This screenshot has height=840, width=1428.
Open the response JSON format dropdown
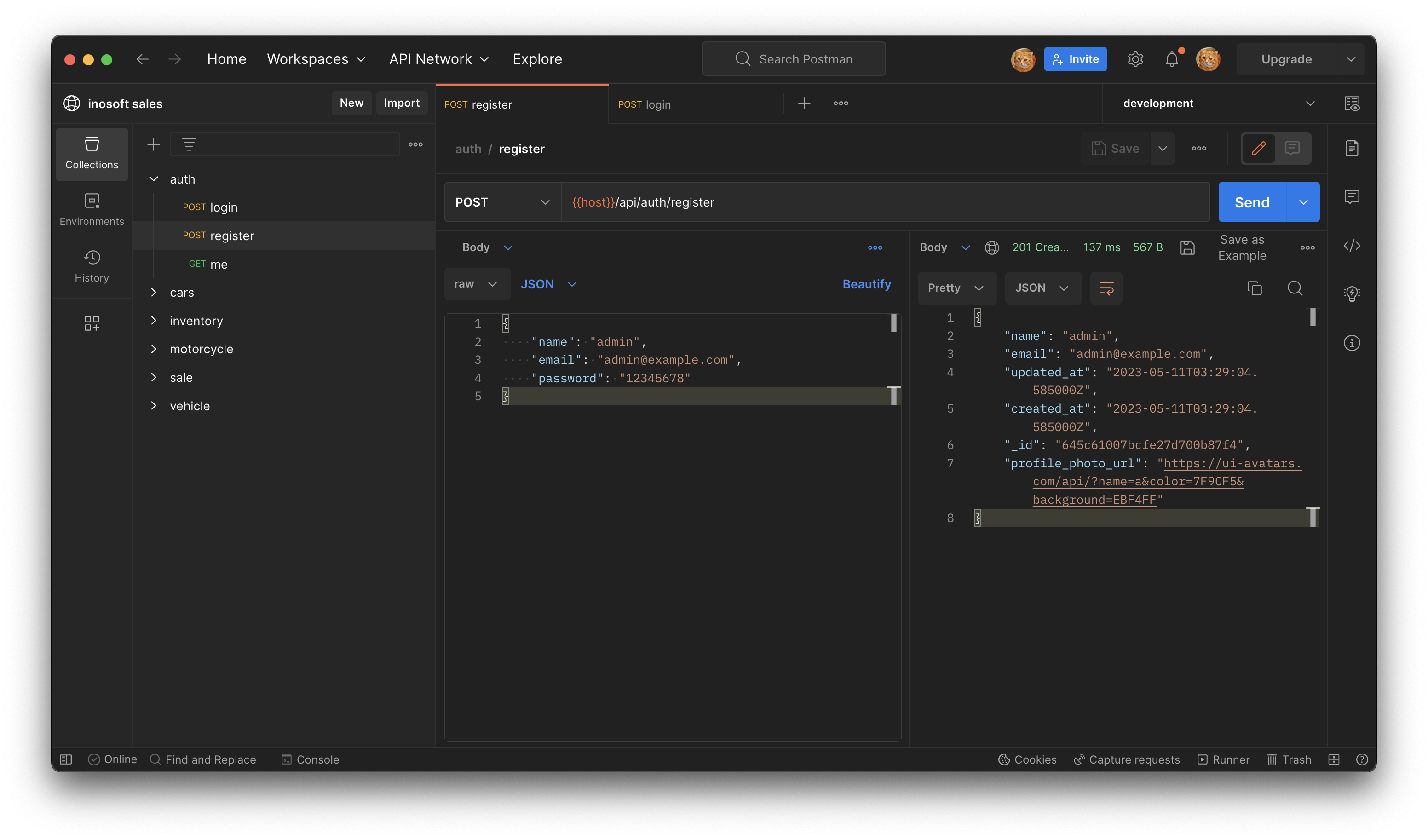pos(1042,288)
